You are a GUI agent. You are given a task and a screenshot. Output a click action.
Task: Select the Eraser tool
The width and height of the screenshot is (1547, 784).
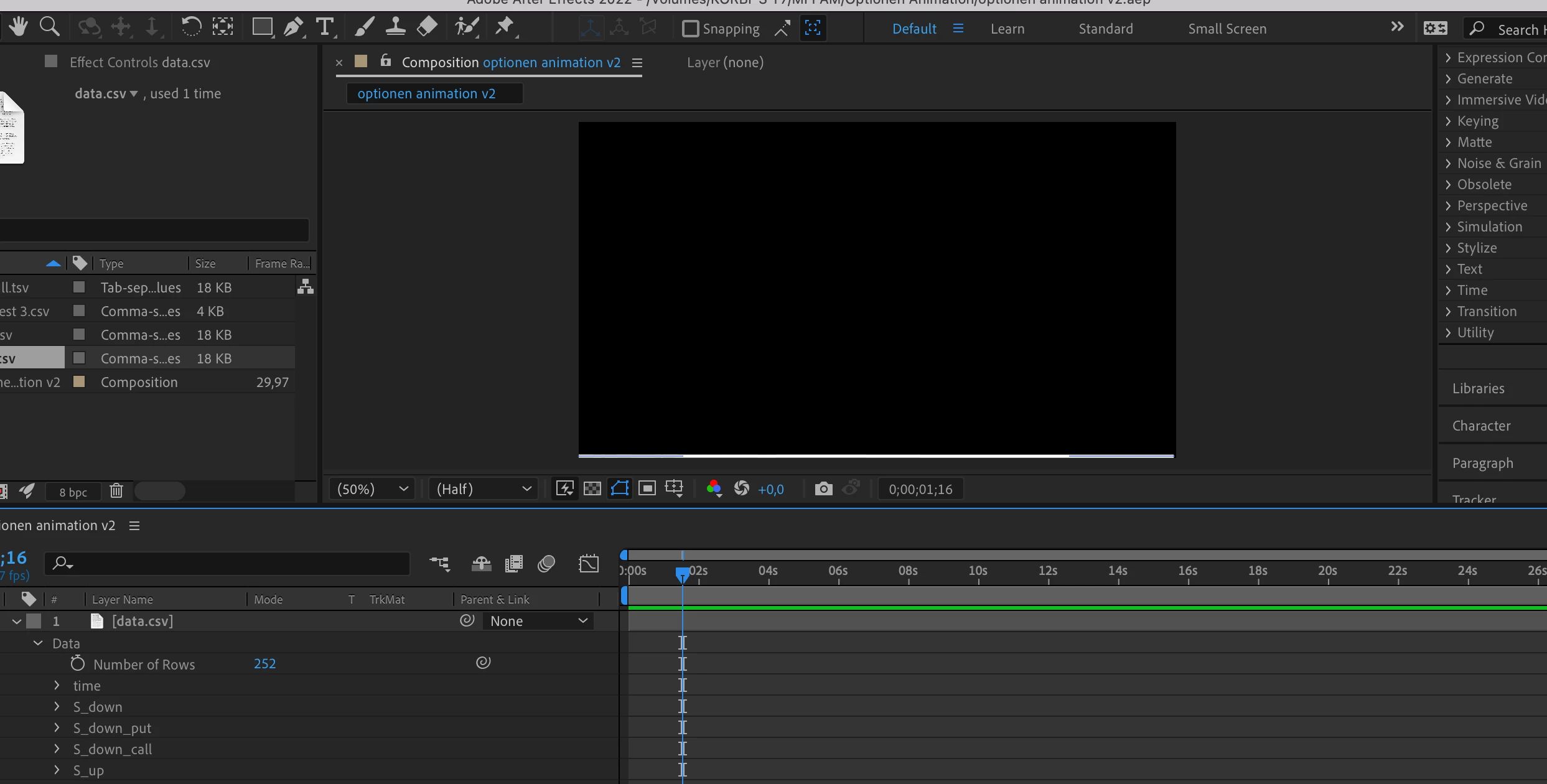tap(427, 27)
